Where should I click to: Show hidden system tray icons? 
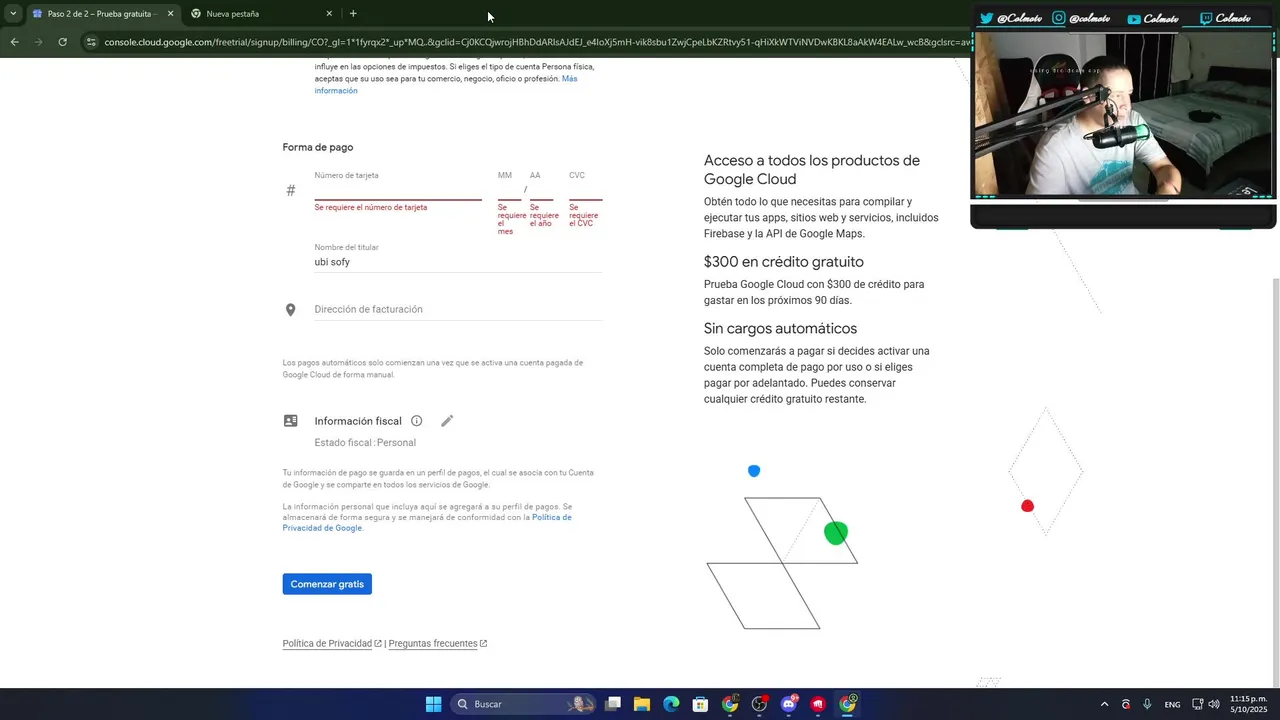coord(1104,704)
